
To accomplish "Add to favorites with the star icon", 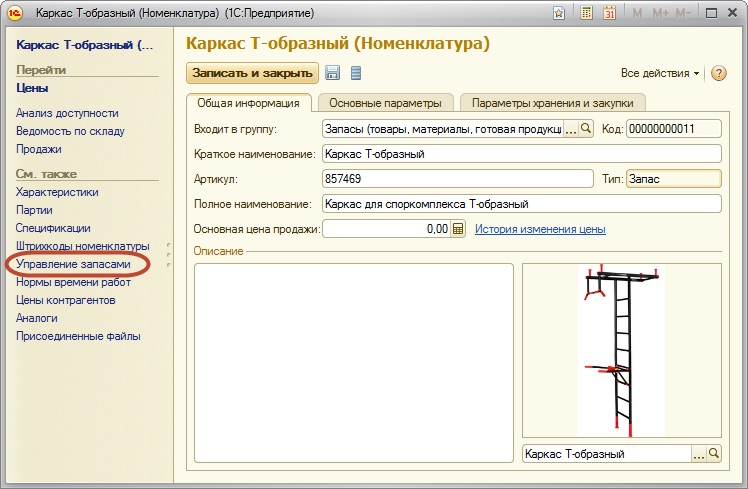I will click(x=564, y=14).
